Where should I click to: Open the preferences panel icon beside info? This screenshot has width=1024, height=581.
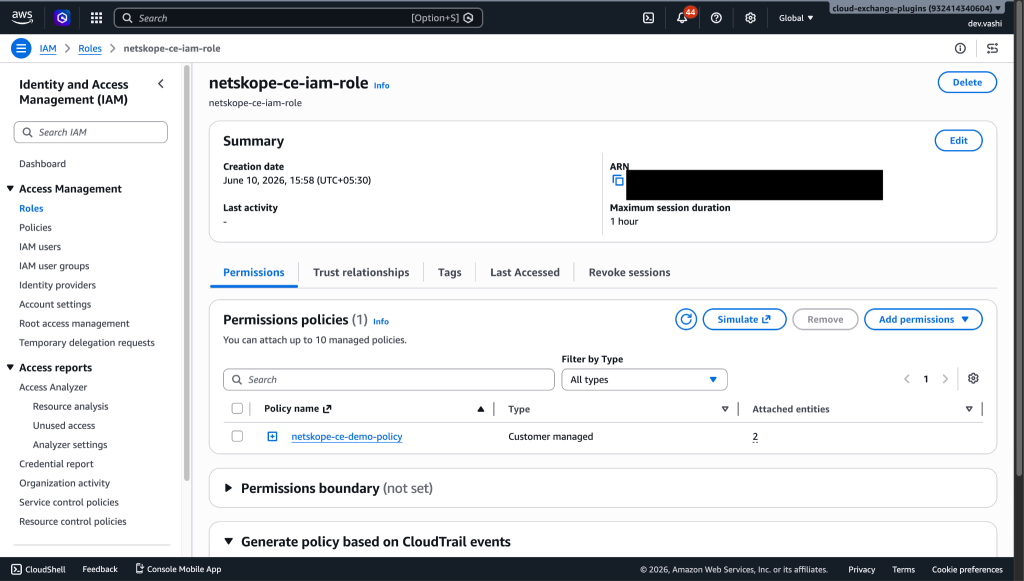993,48
